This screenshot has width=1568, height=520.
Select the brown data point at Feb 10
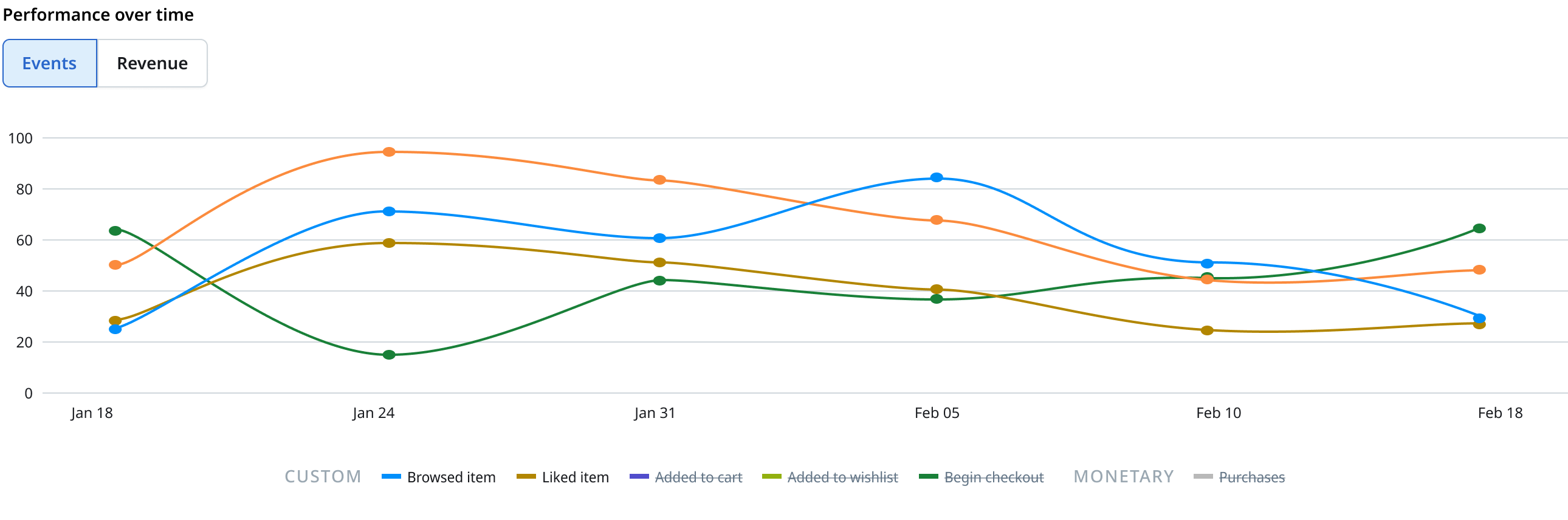pos(1207,331)
